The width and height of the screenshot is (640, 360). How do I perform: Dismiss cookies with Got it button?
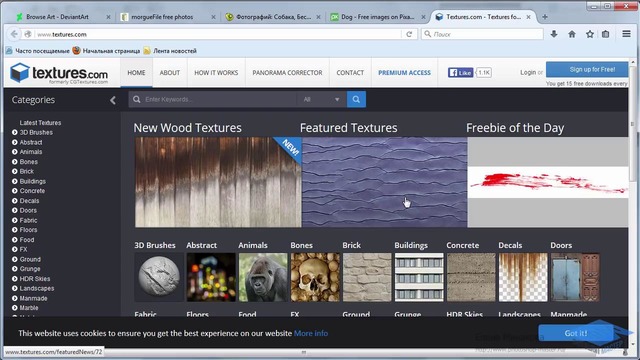tap(576, 333)
